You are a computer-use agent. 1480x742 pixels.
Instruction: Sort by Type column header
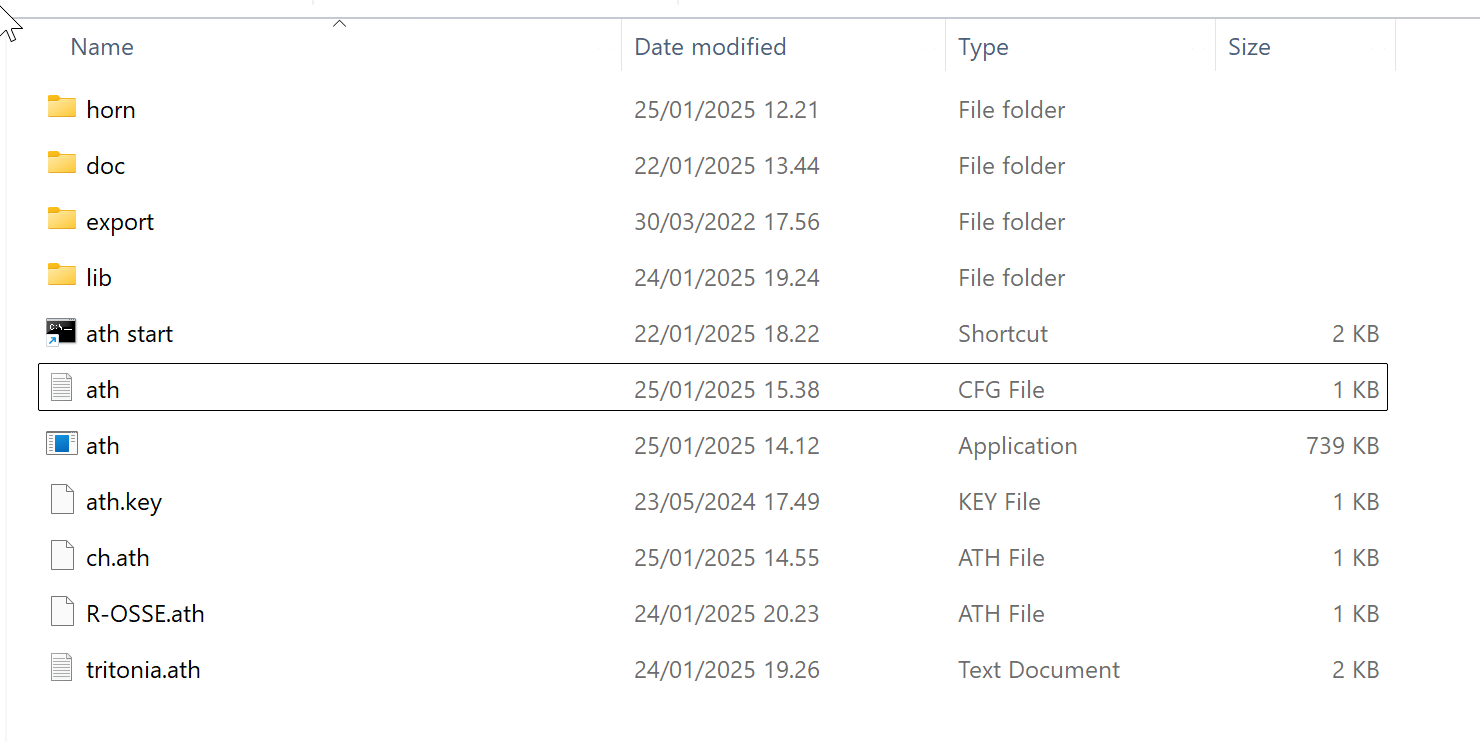point(983,47)
